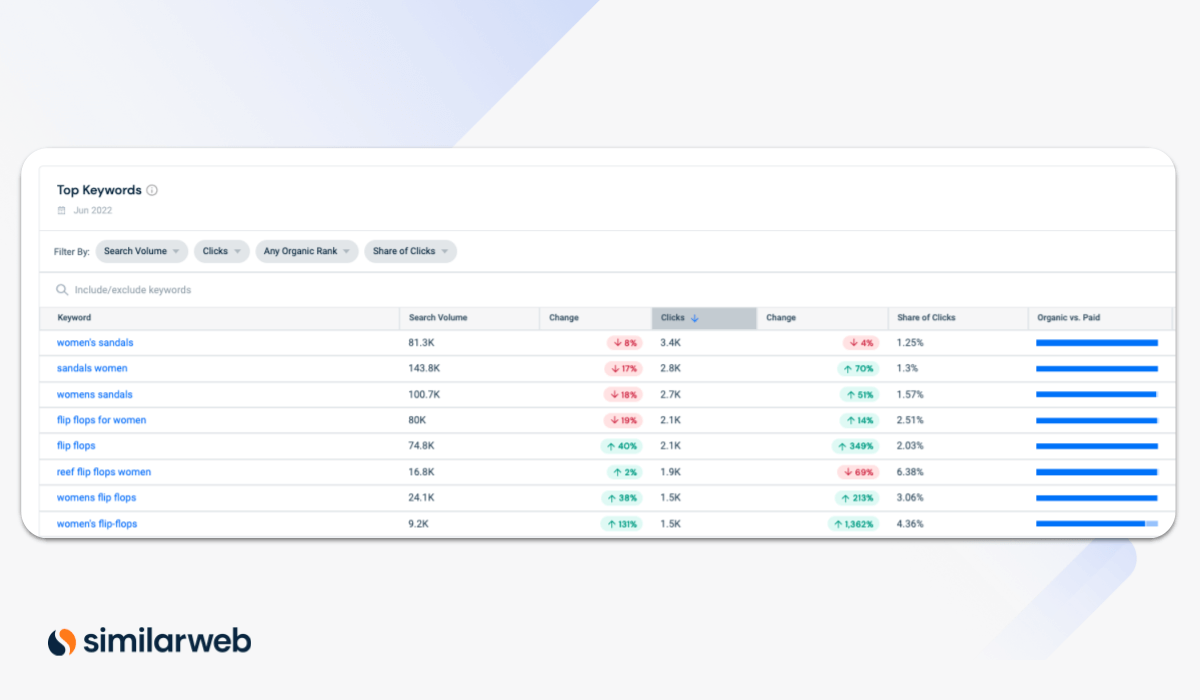1200x700 pixels.
Task: Click the magnifying glass search icon
Action: click(x=62, y=290)
